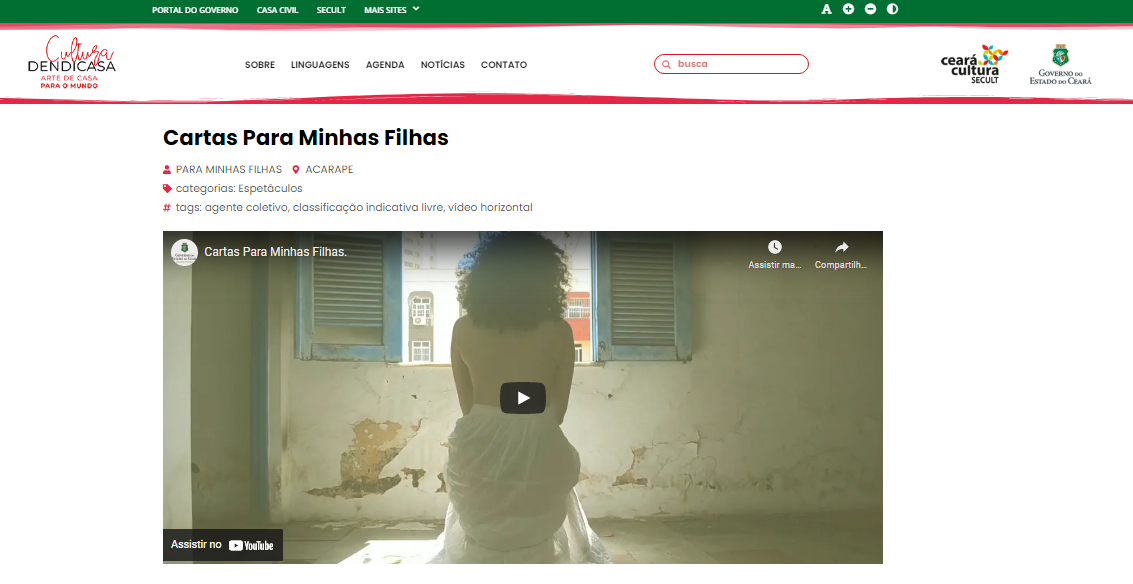Open the Portal do Governo link

[x=195, y=10]
